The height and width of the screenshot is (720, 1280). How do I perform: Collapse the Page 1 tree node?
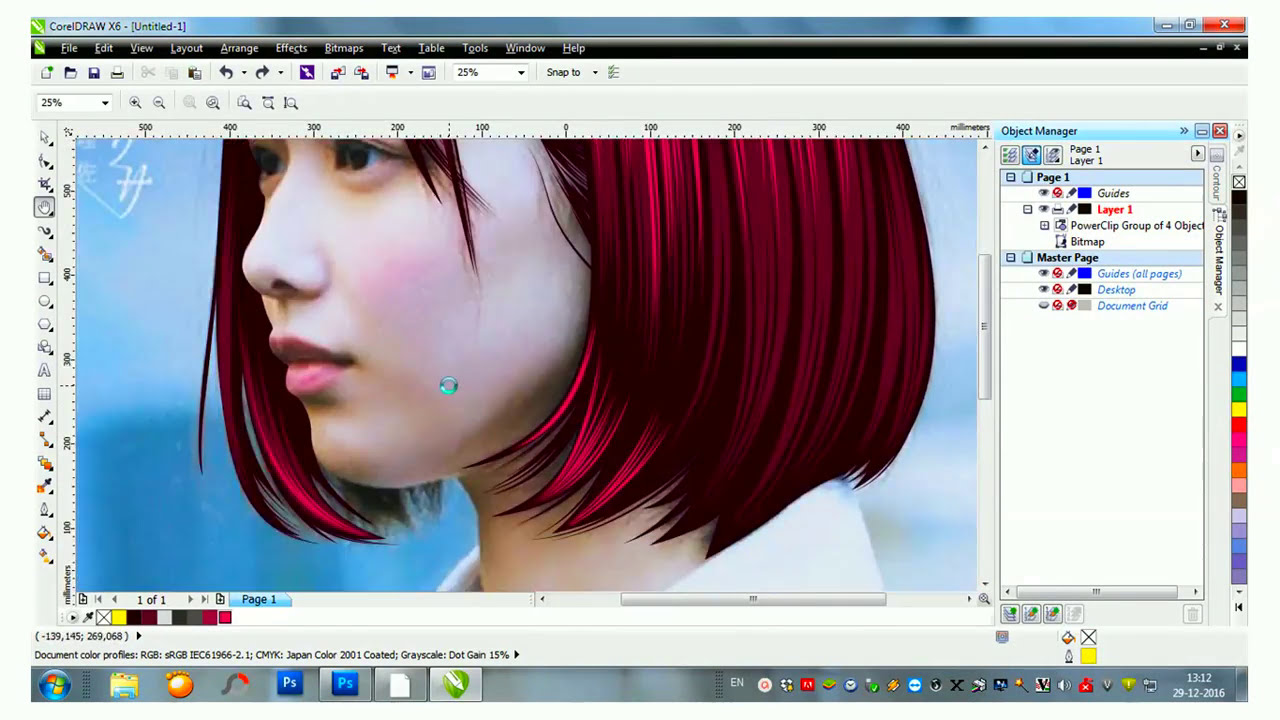coord(1010,177)
